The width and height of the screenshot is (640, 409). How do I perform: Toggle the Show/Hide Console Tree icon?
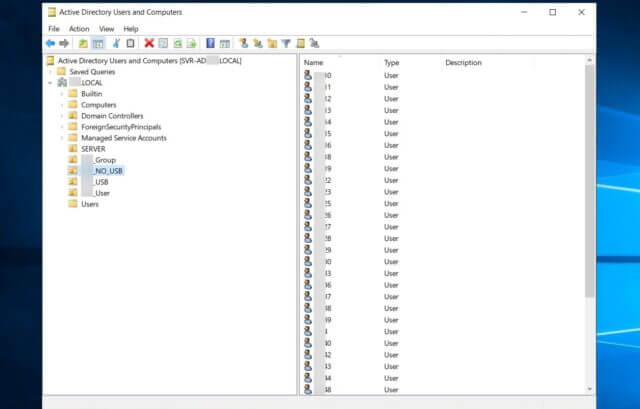tap(98, 43)
